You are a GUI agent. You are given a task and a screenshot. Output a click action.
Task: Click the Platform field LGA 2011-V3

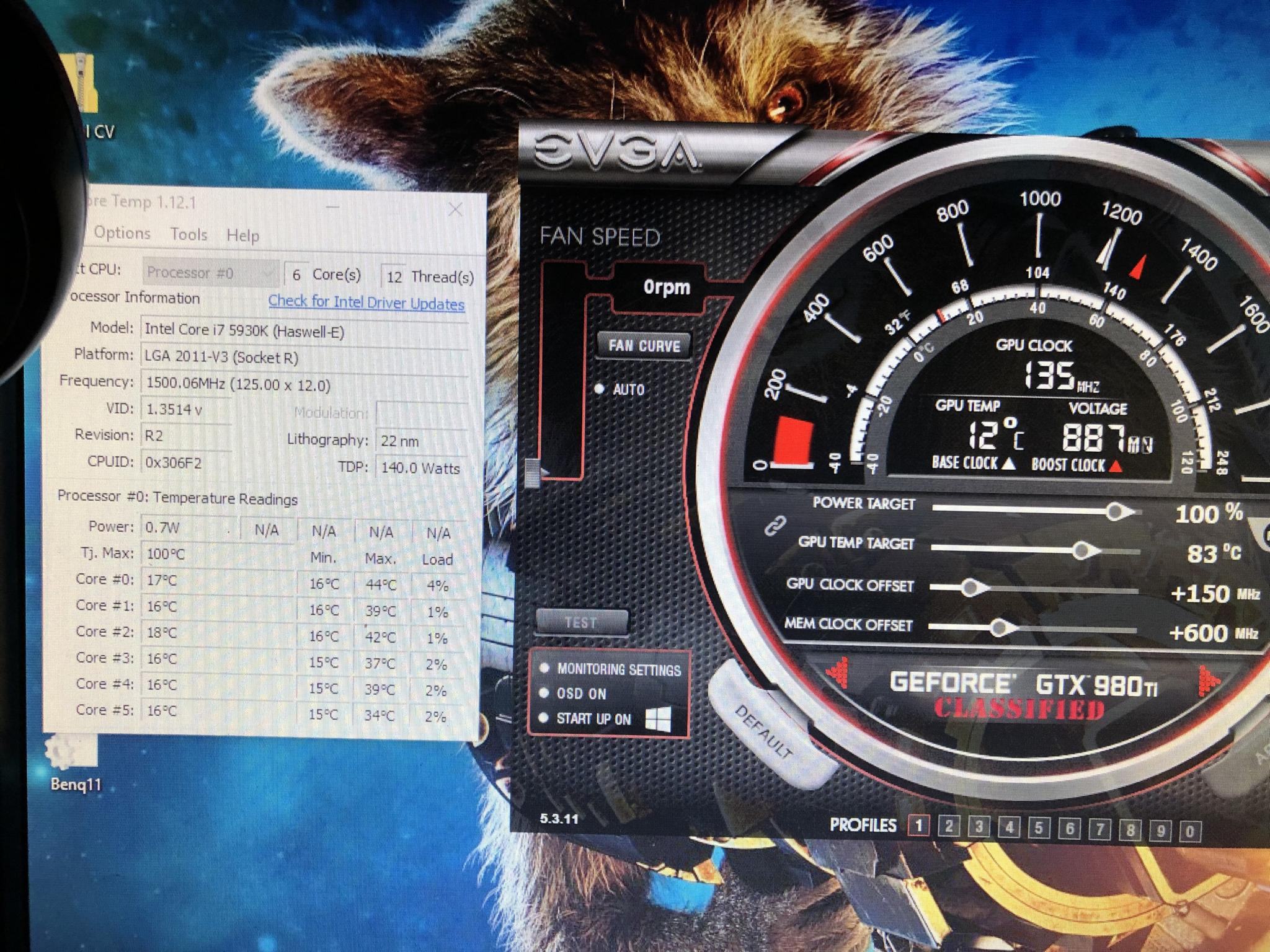304,358
